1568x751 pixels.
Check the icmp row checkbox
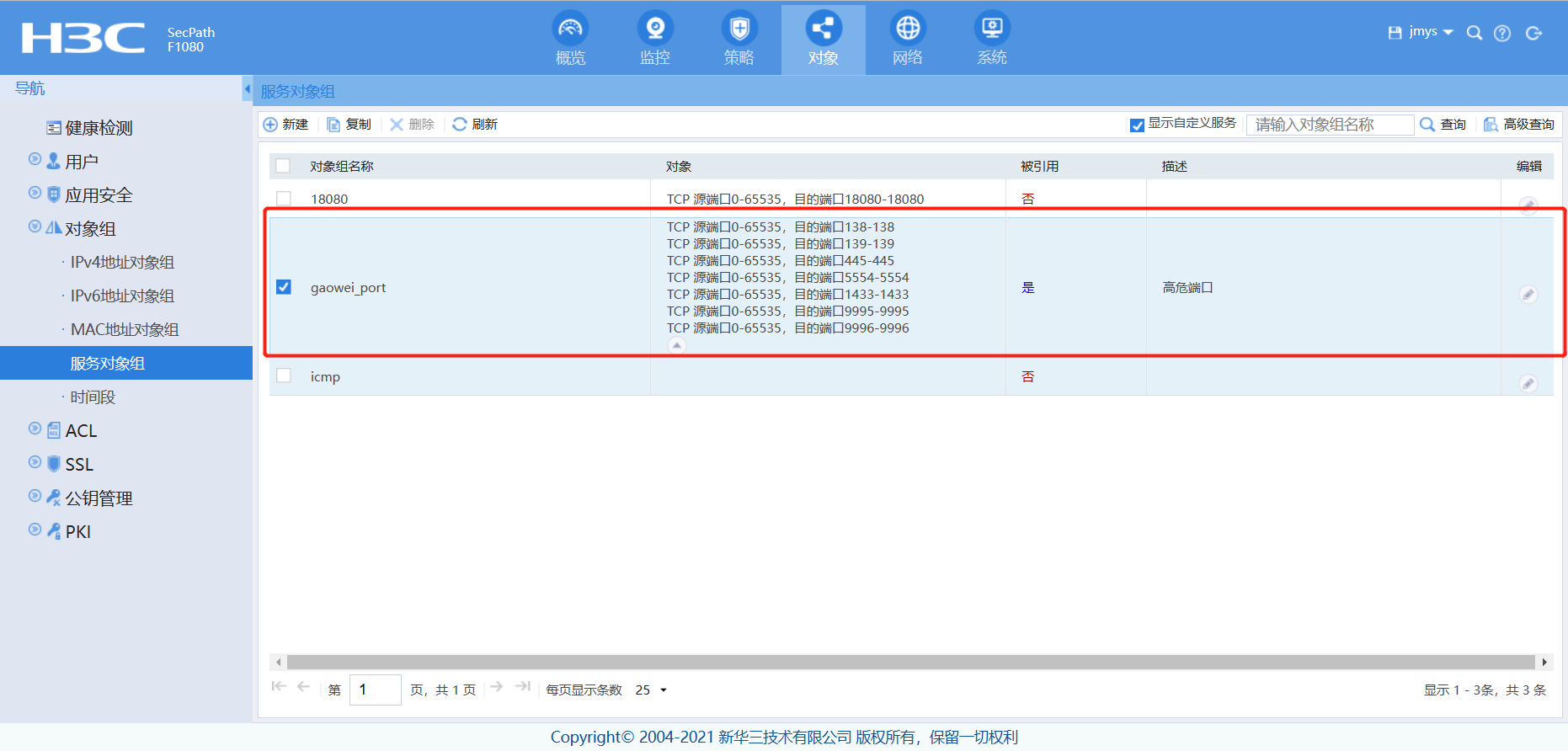[284, 375]
